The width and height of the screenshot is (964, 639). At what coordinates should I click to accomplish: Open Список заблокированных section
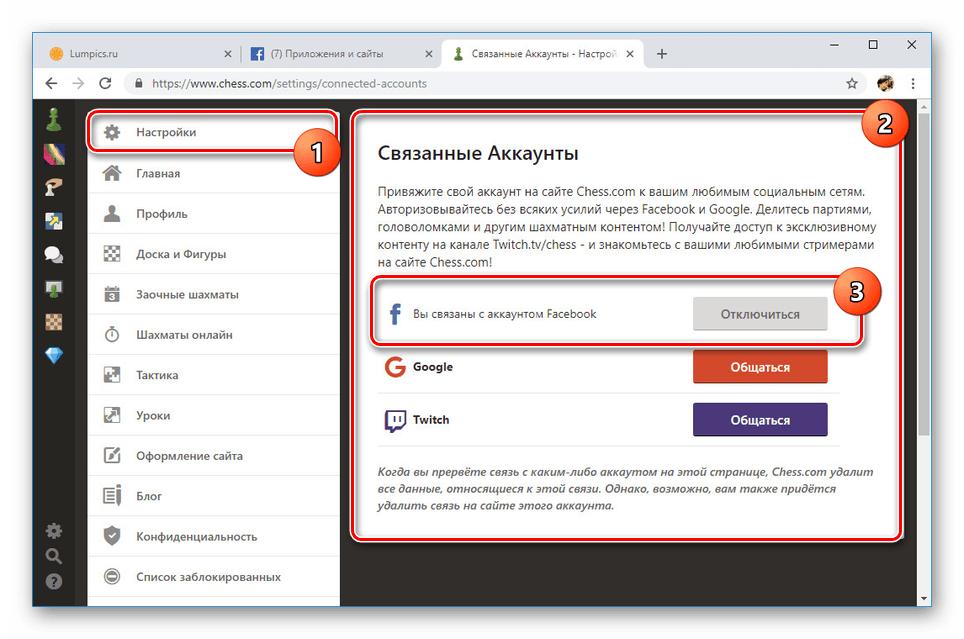coord(213,577)
